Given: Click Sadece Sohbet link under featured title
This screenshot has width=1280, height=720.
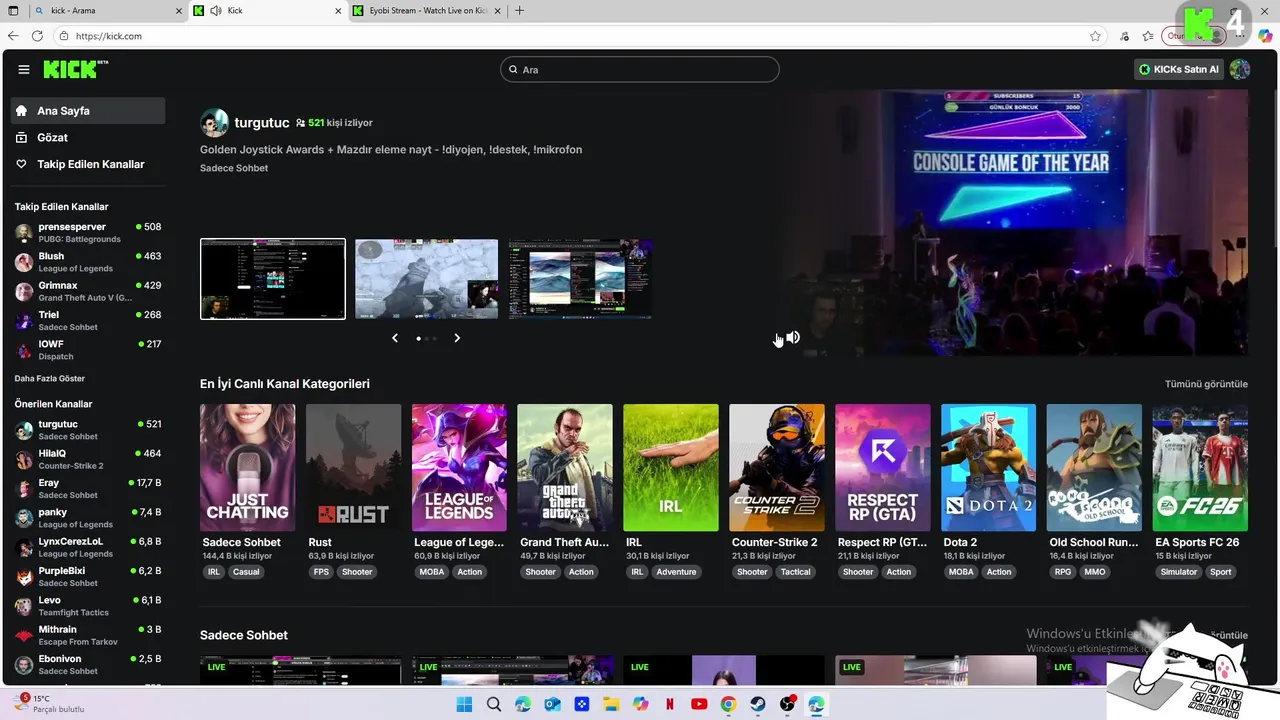Looking at the screenshot, I should (234, 168).
